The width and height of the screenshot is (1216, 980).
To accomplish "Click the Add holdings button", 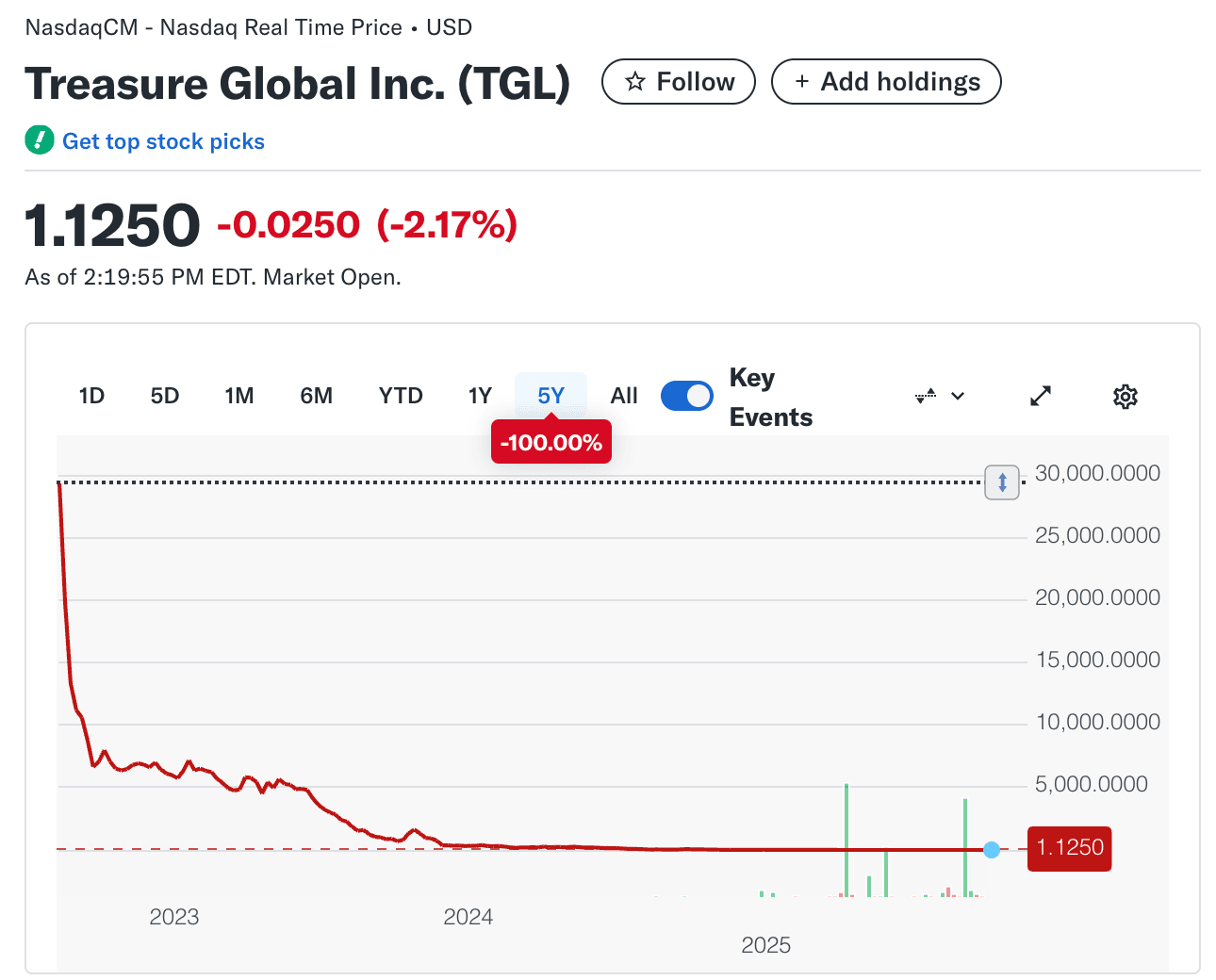I will coord(886,82).
